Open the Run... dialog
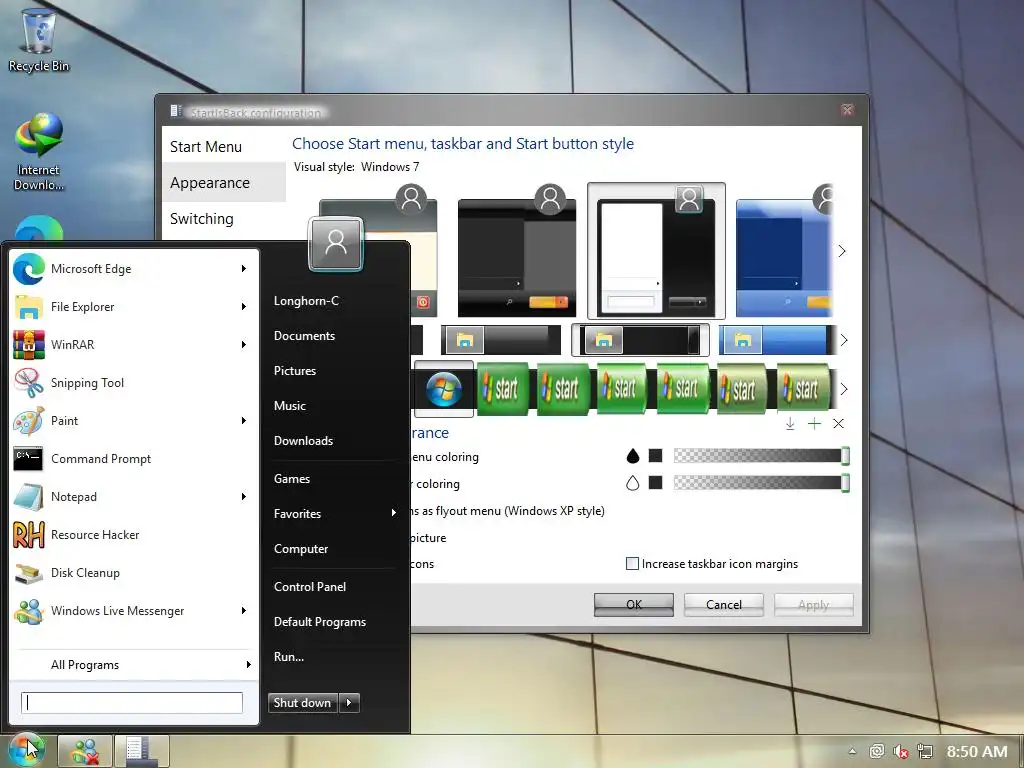The width and height of the screenshot is (1024, 768). (x=289, y=657)
